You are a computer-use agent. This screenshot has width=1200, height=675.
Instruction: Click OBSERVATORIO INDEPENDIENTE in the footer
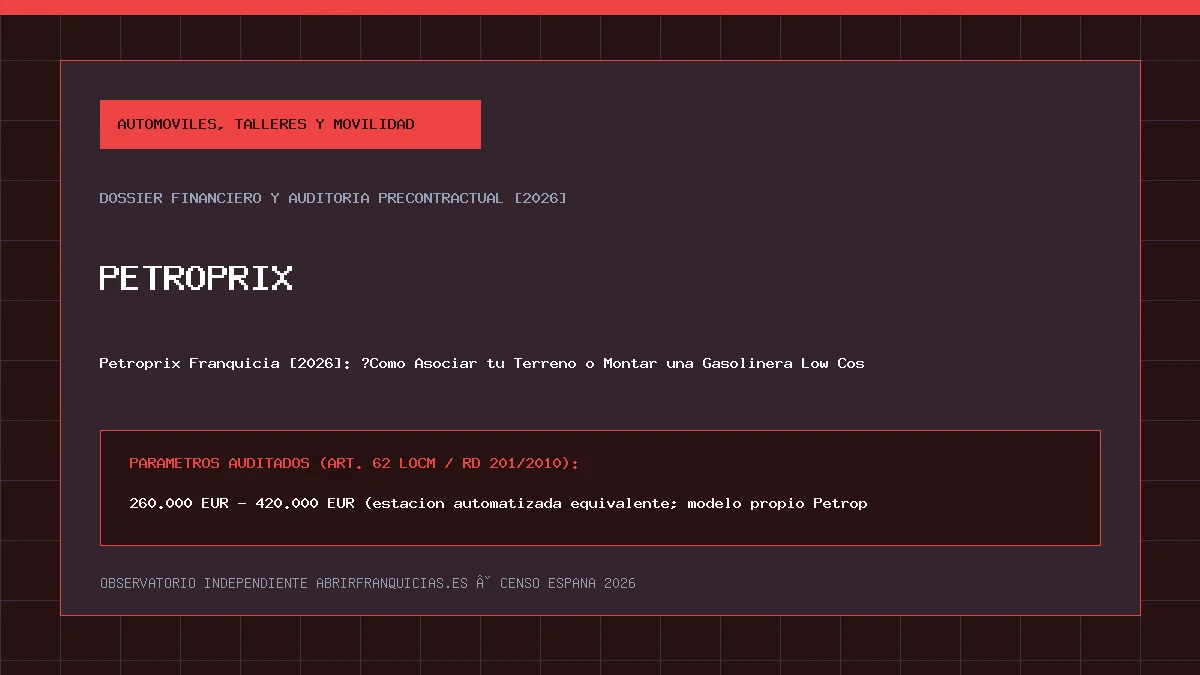click(x=203, y=583)
